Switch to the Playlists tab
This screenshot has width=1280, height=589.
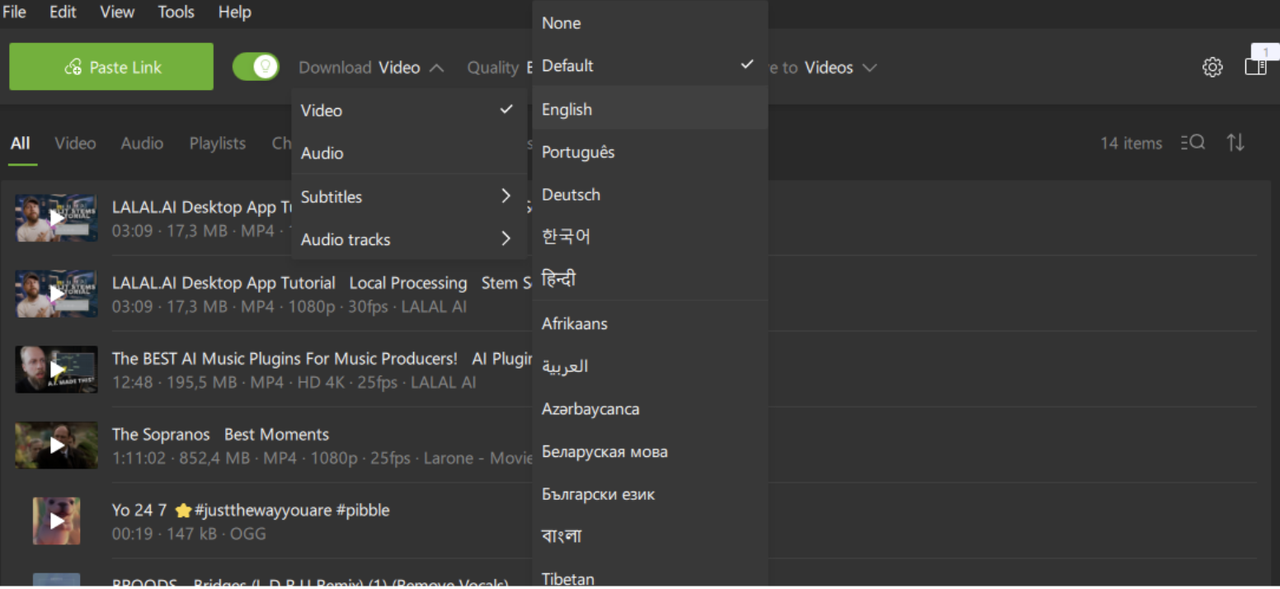coord(217,143)
